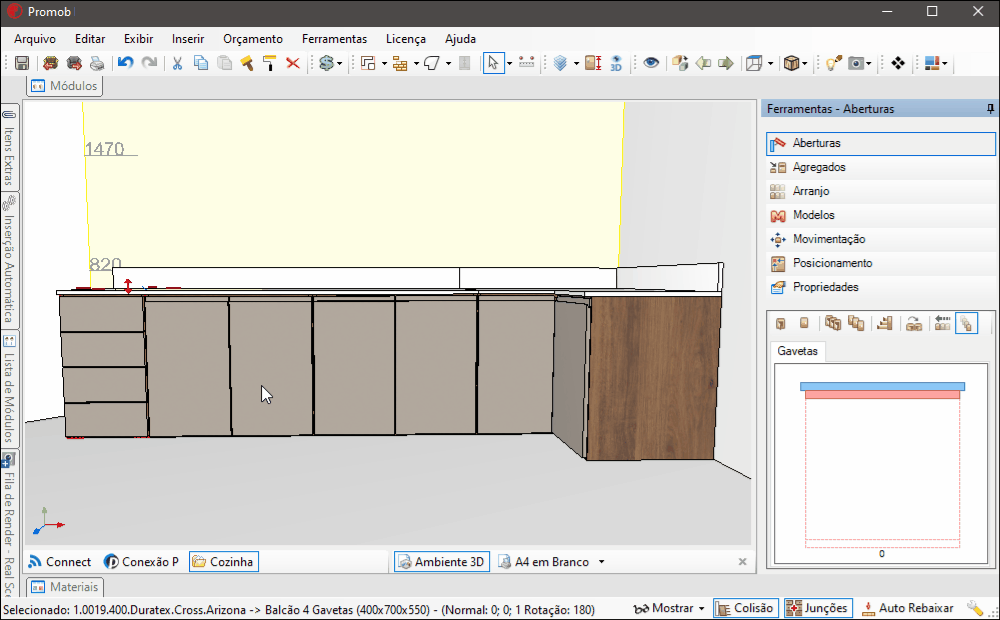
Task: Click the printer icon in toolbar
Action: pyautogui.click(x=97, y=63)
